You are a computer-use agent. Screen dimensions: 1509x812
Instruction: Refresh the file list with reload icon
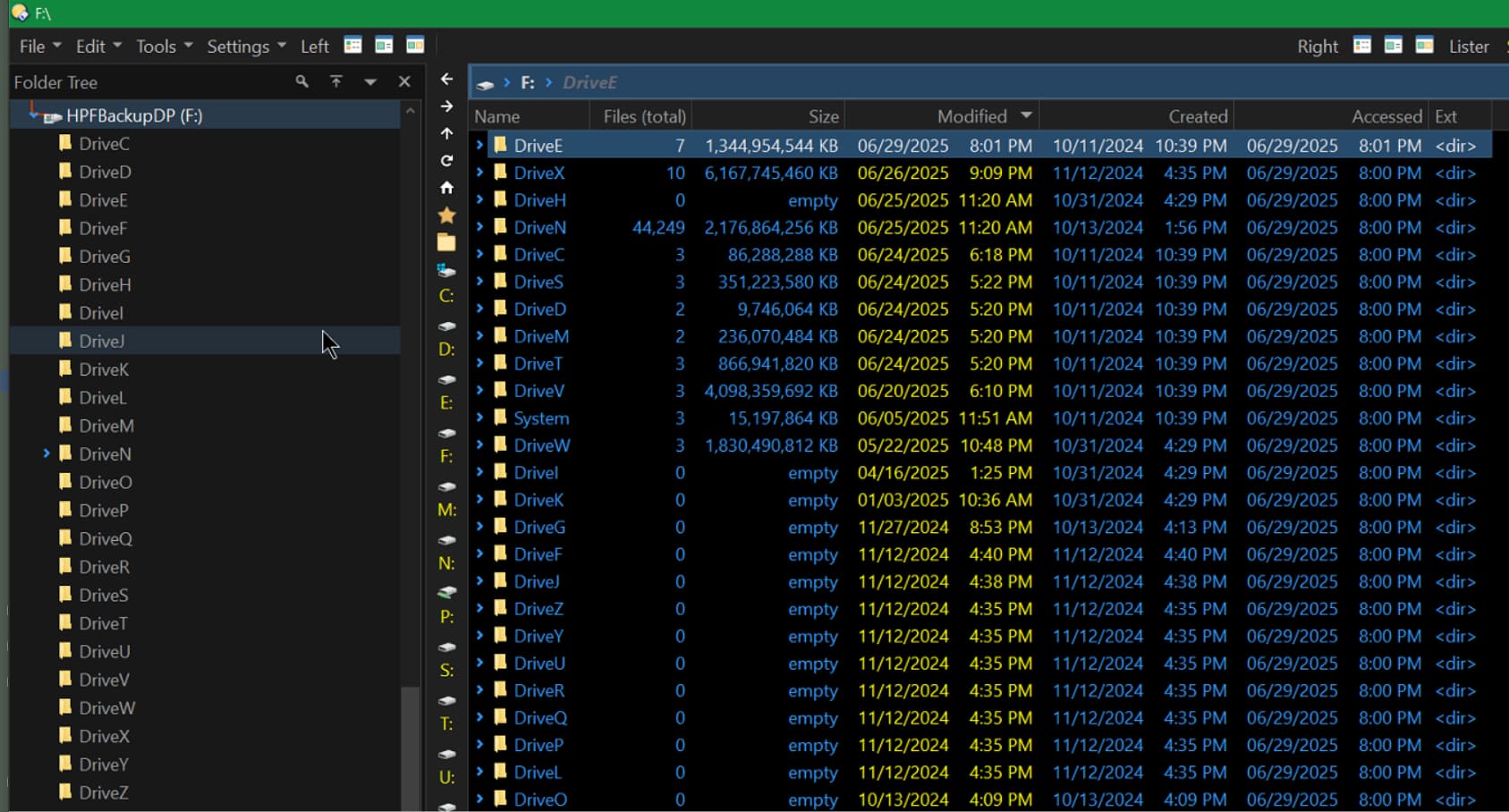click(446, 161)
